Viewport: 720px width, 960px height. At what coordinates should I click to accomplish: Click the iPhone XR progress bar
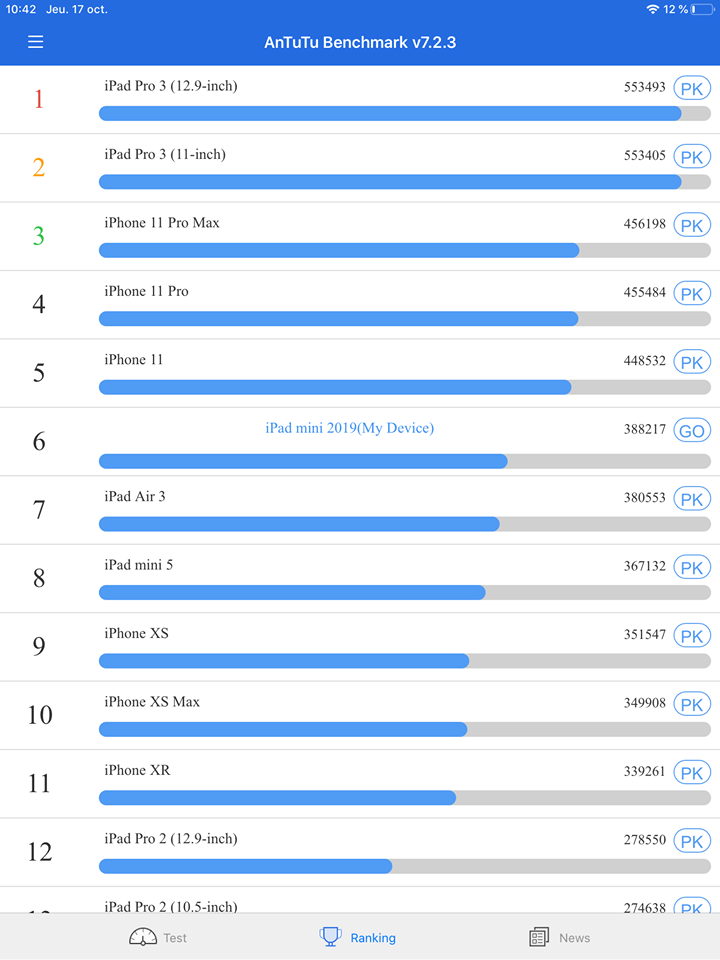[404, 798]
